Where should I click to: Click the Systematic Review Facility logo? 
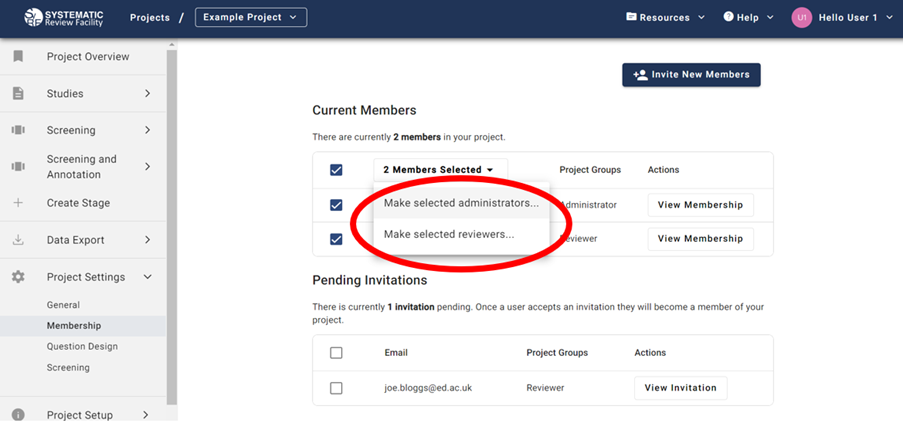click(65, 17)
